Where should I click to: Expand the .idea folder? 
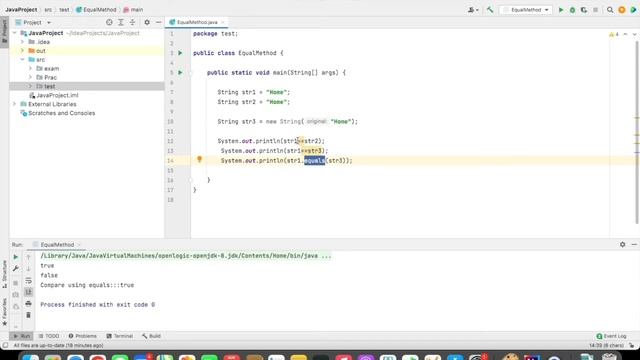(22, 42)
